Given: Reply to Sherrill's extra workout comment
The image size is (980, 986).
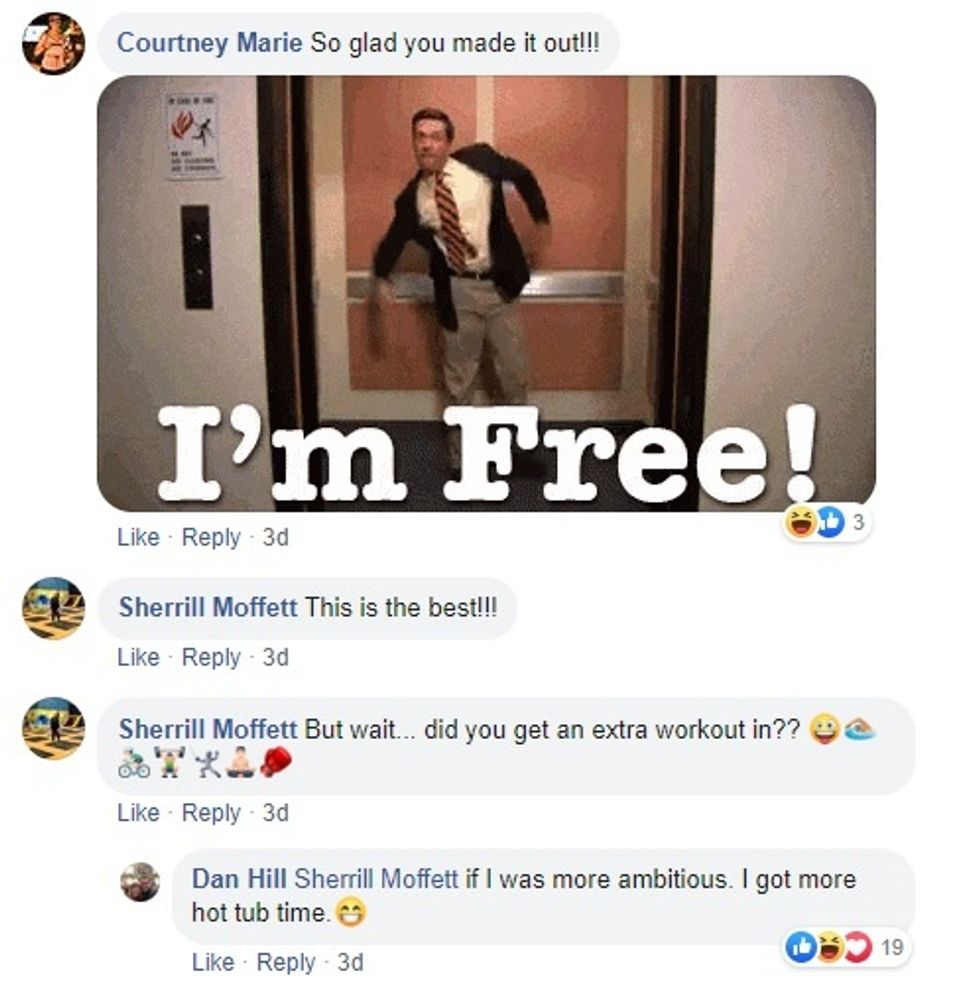Looking at the screenshot, I should coord(211,812).
